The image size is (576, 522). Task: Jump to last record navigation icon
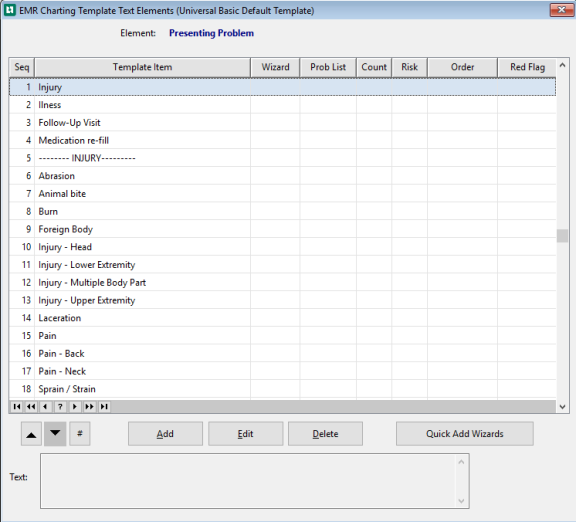[x=104, y=406]
